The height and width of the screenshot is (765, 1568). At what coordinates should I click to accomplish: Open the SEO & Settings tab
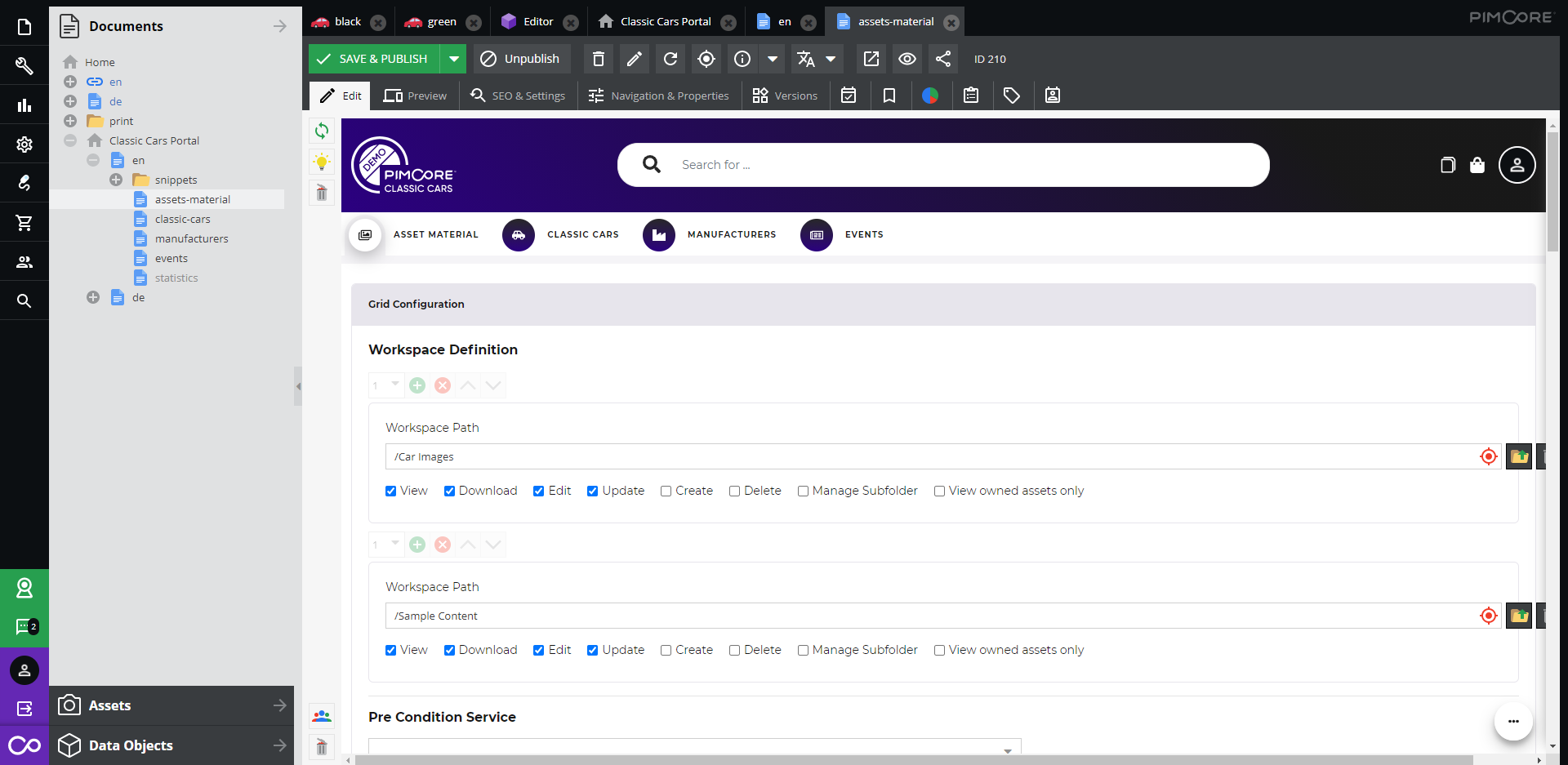[x=518, y=96]
